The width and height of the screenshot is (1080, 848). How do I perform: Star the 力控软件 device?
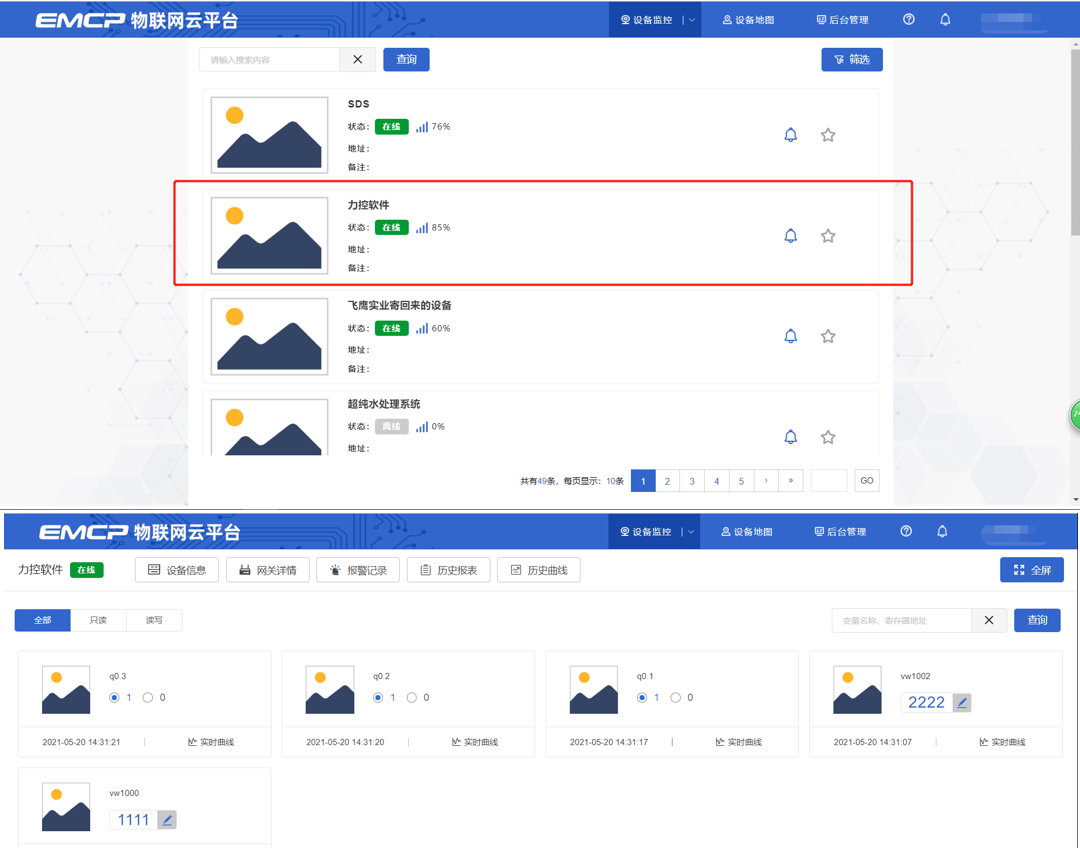point(828,236)
